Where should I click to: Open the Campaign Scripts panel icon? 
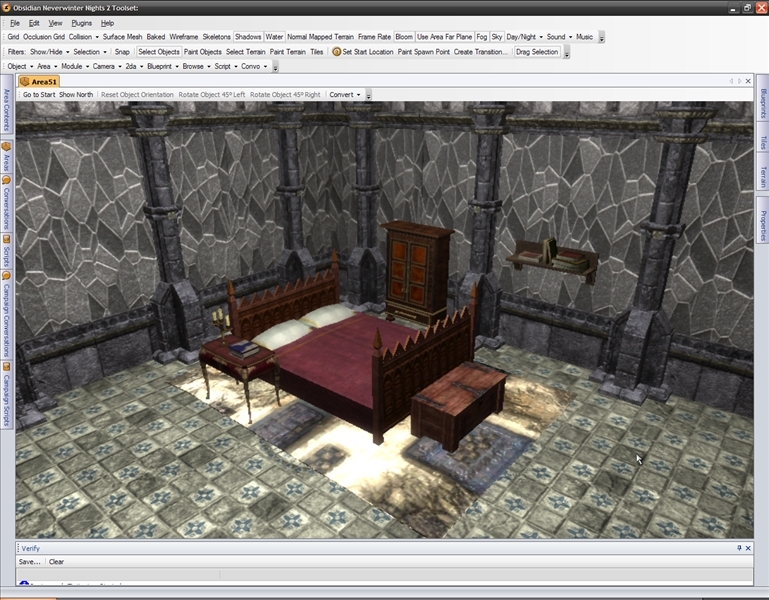click(x=6, y=367)
